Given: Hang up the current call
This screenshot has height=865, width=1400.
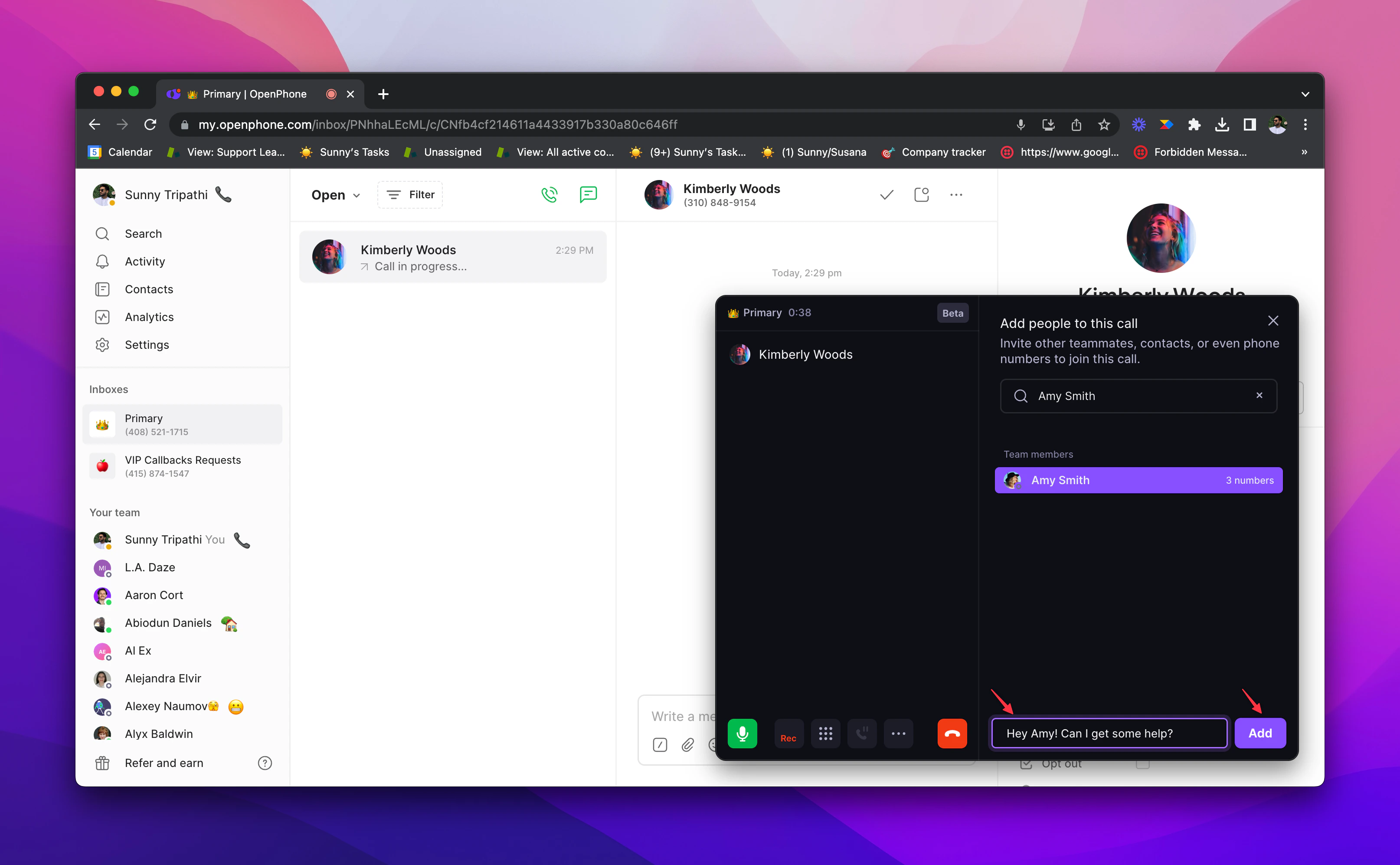Looking at the screenshot, I should point(952,733).
